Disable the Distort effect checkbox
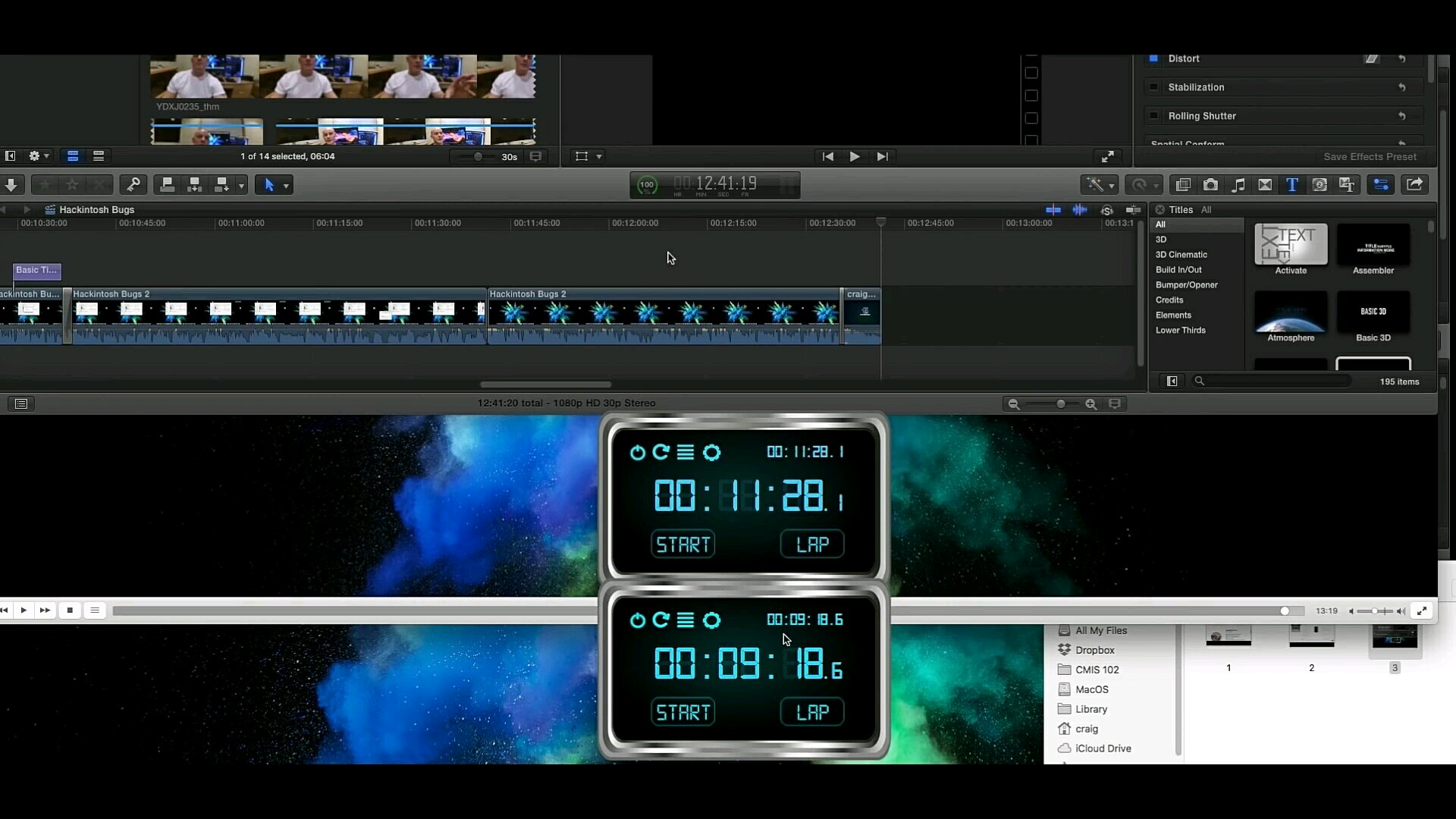The height and width of the screenshot is (819, 1456). pyautogui.click(x=1154, y=58)
